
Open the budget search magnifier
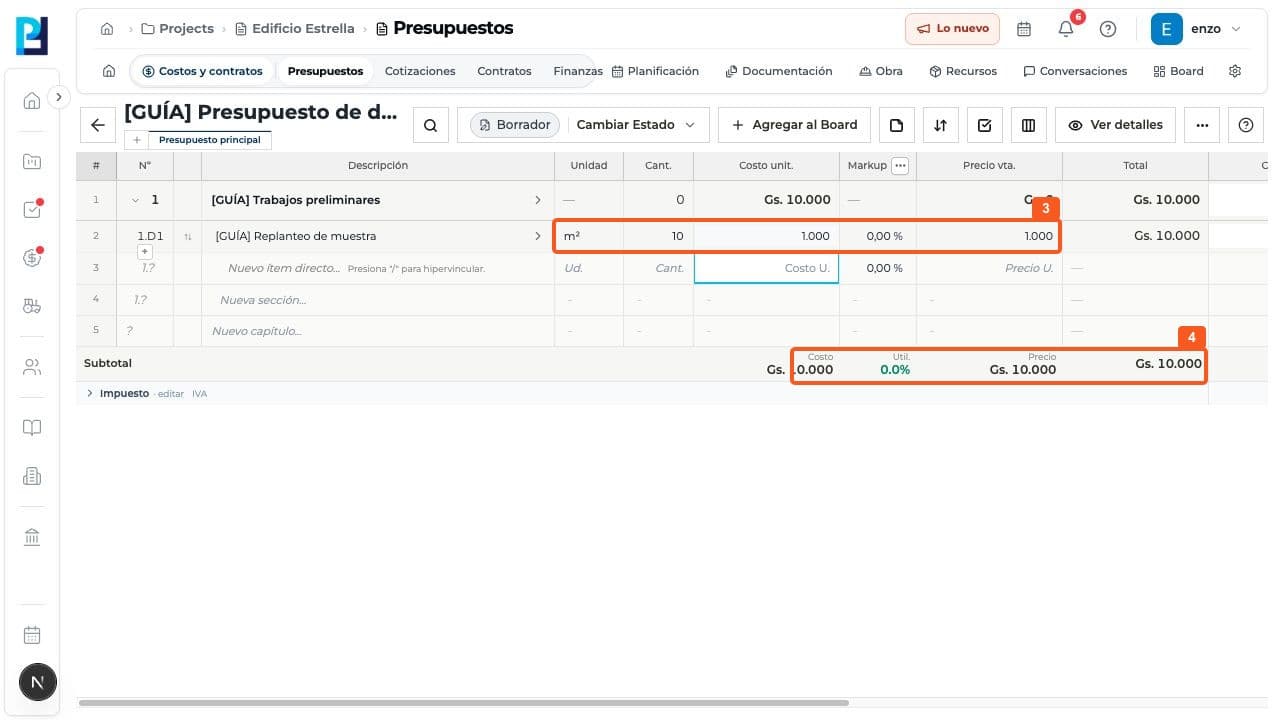(x=430, y=125)
